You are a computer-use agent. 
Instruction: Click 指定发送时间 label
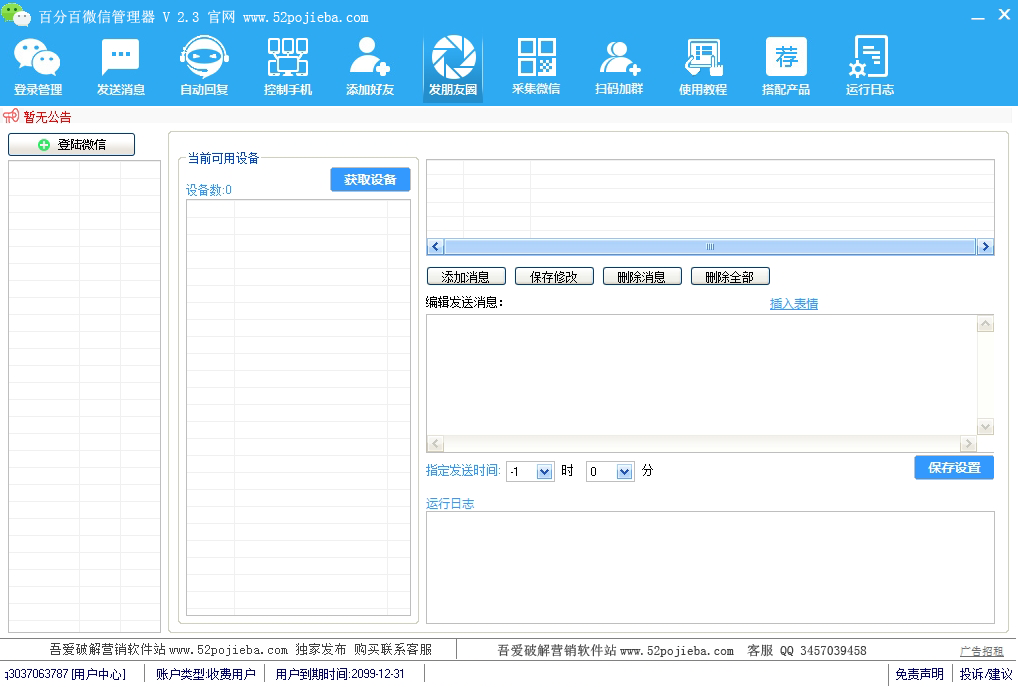coord(463,471)
